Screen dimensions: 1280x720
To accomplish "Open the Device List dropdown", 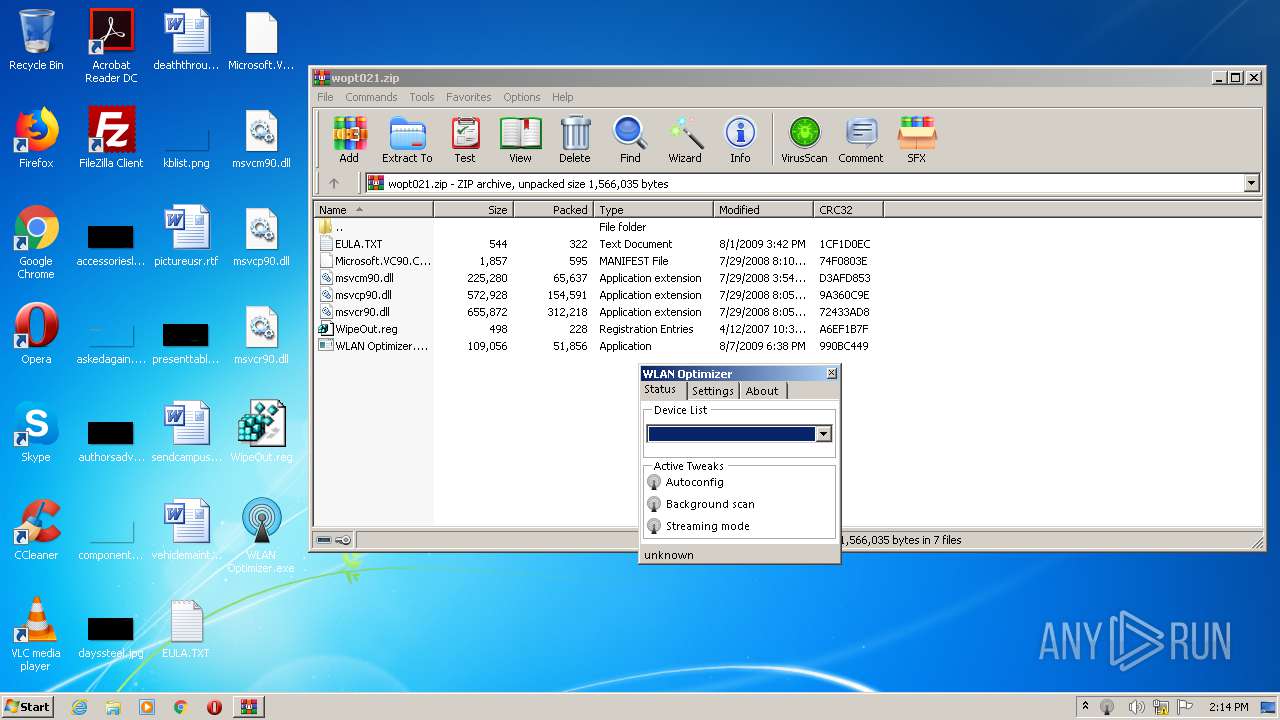I will point(824,434).
